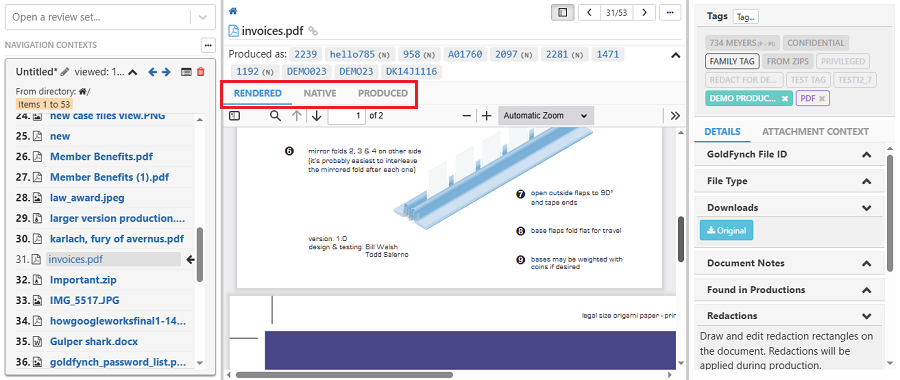Select the DETAILS tab
This screenshot has height=380, width=900.
[722, 131]
